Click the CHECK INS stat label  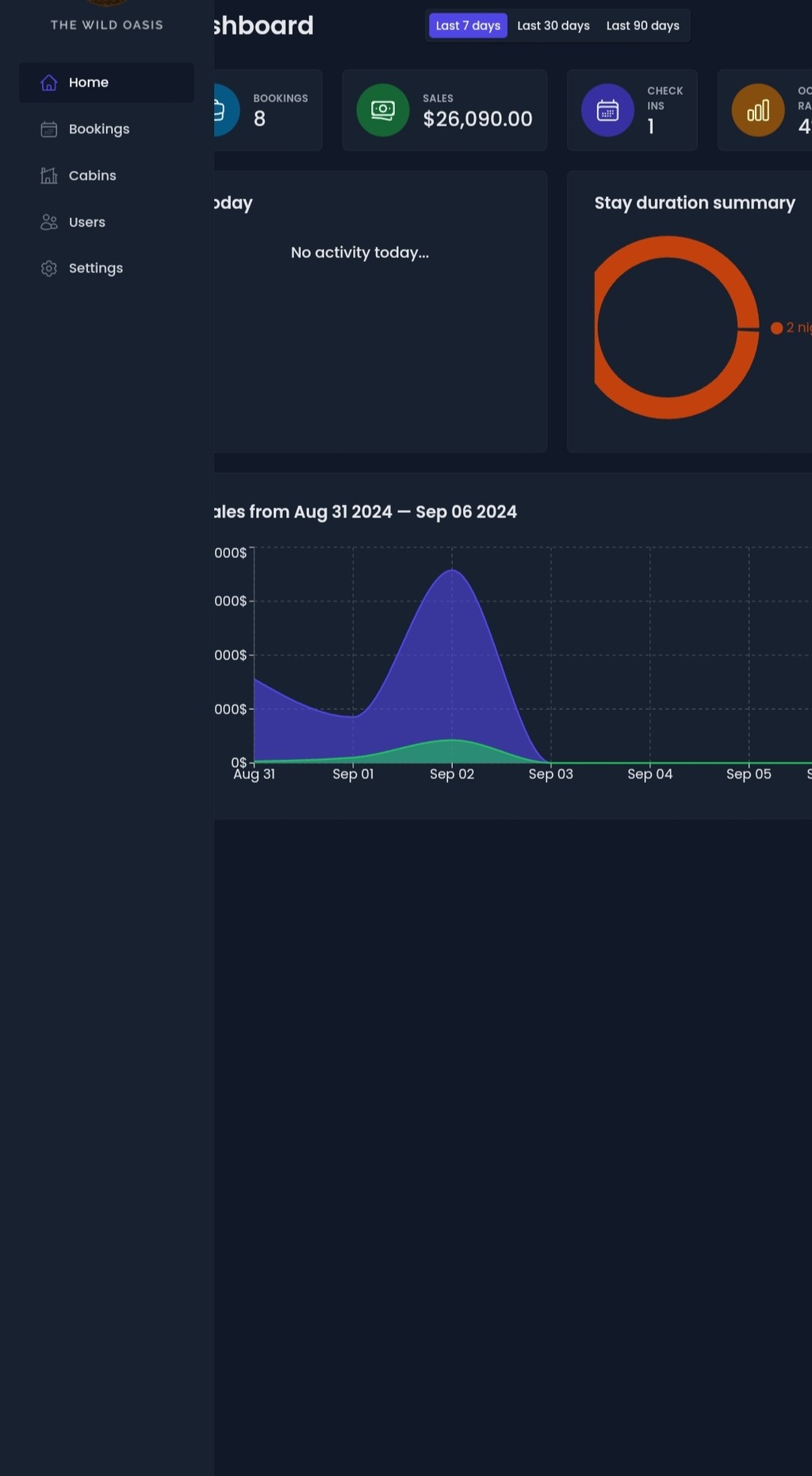tap(665, 98)
